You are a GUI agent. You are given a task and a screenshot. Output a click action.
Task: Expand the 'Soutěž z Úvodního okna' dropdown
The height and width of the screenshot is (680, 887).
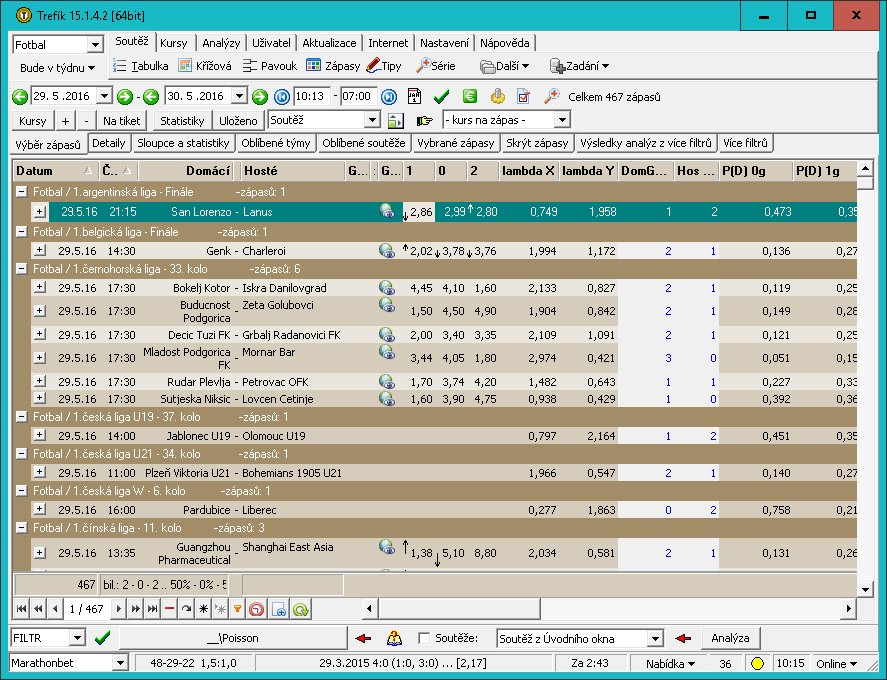(x=655, y=639)
